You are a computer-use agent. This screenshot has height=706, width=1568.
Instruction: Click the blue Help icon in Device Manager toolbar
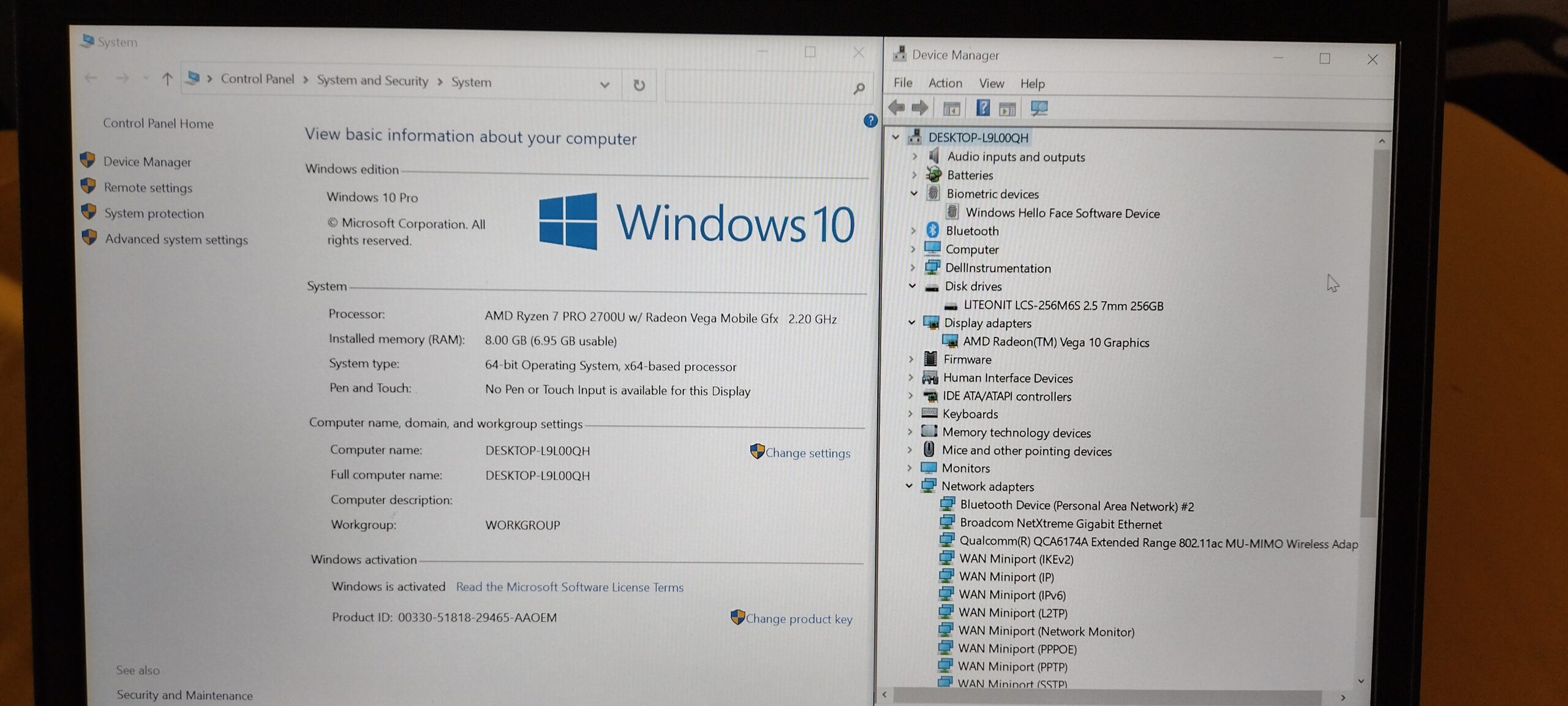pos(982,108)
